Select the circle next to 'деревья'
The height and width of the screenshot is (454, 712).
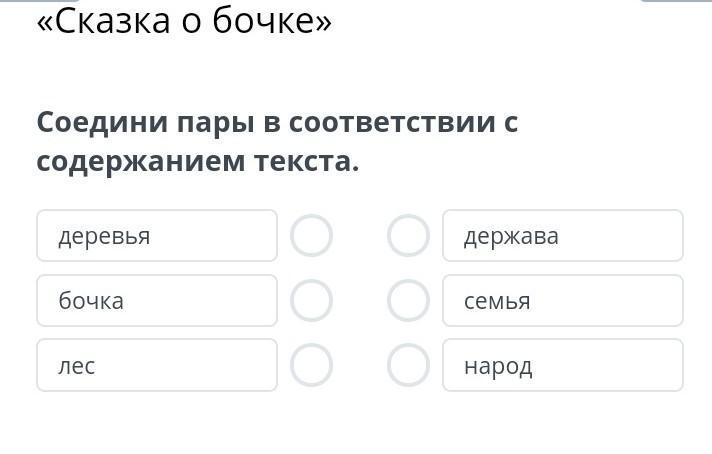(311, 236)
